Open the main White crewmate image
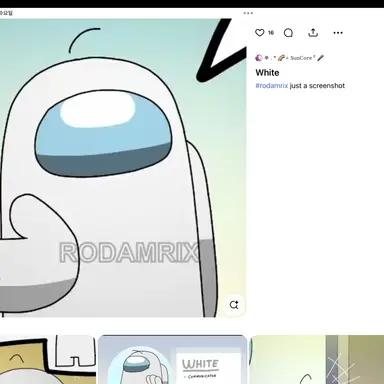Viewport: 384px width, 384px height. [x=123, y=168]
